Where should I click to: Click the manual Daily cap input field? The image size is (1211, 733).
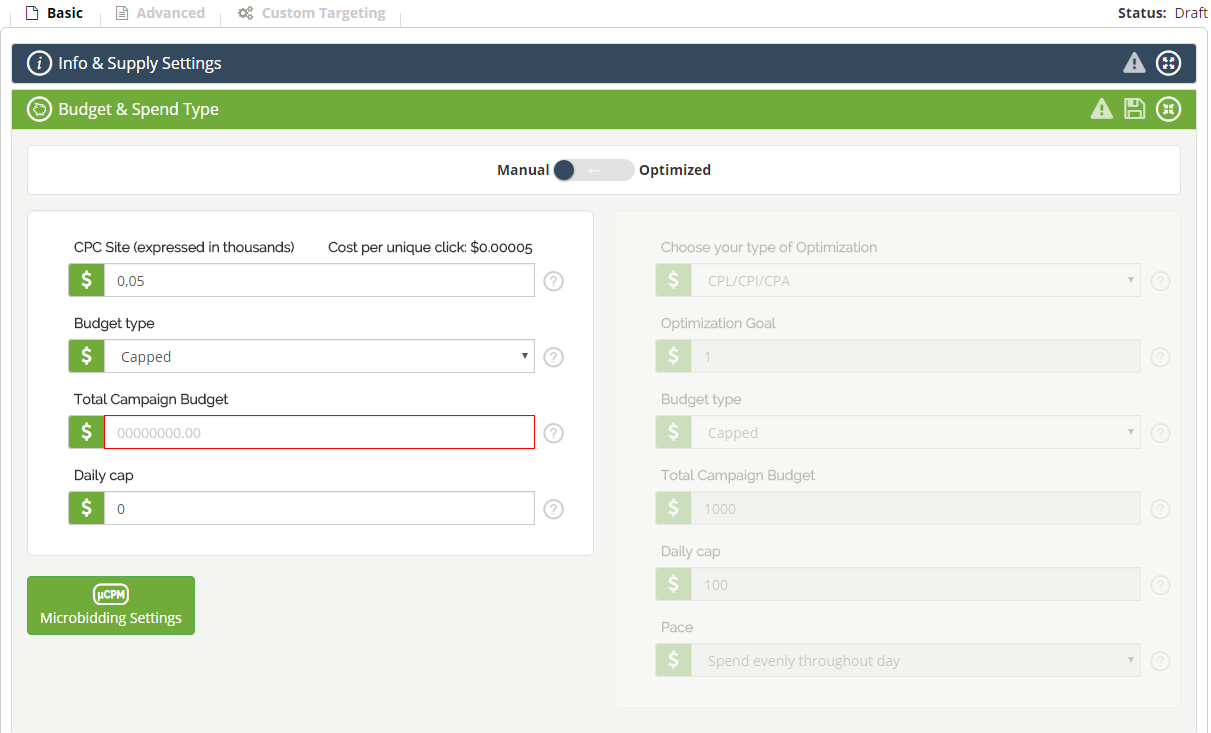pos(319,509)
